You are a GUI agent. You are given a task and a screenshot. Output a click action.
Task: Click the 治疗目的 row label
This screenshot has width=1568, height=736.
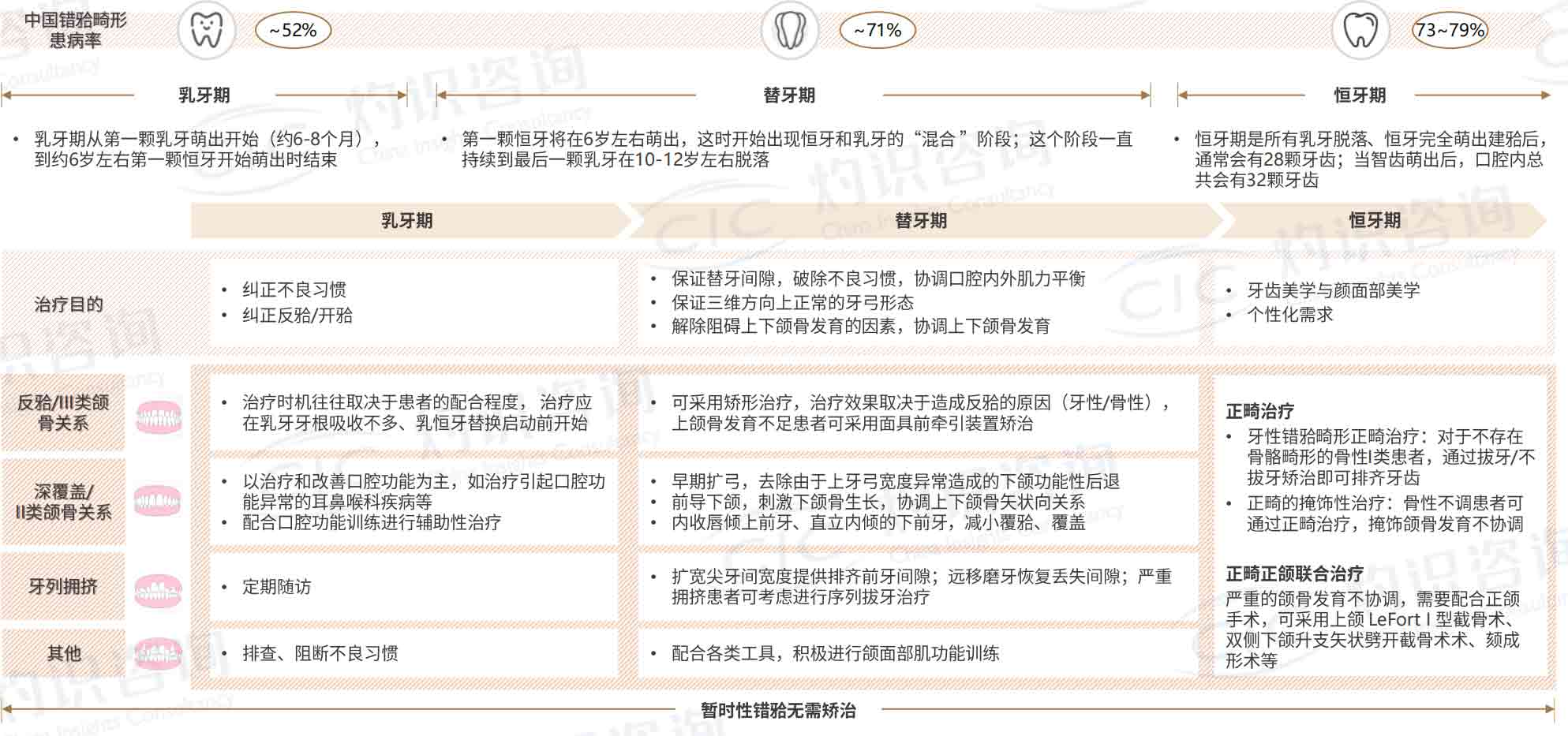69,304
